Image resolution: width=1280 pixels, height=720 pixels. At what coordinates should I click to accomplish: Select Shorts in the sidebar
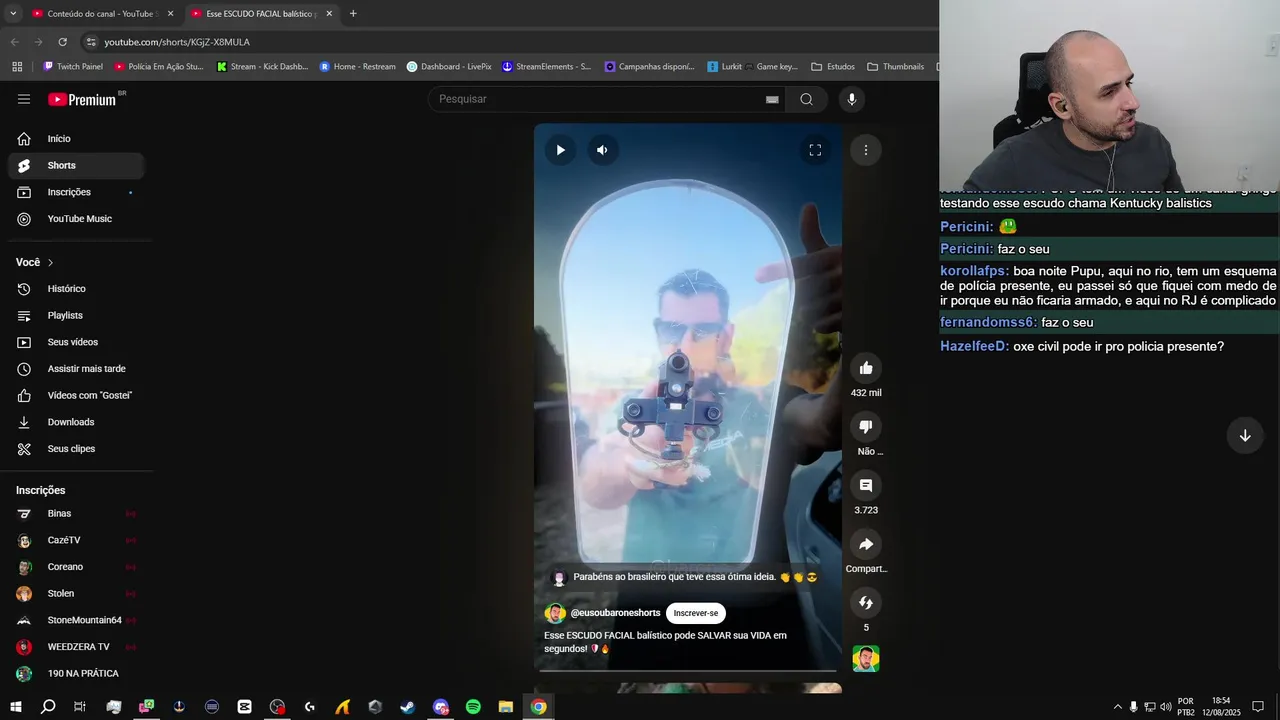point(76,166)
